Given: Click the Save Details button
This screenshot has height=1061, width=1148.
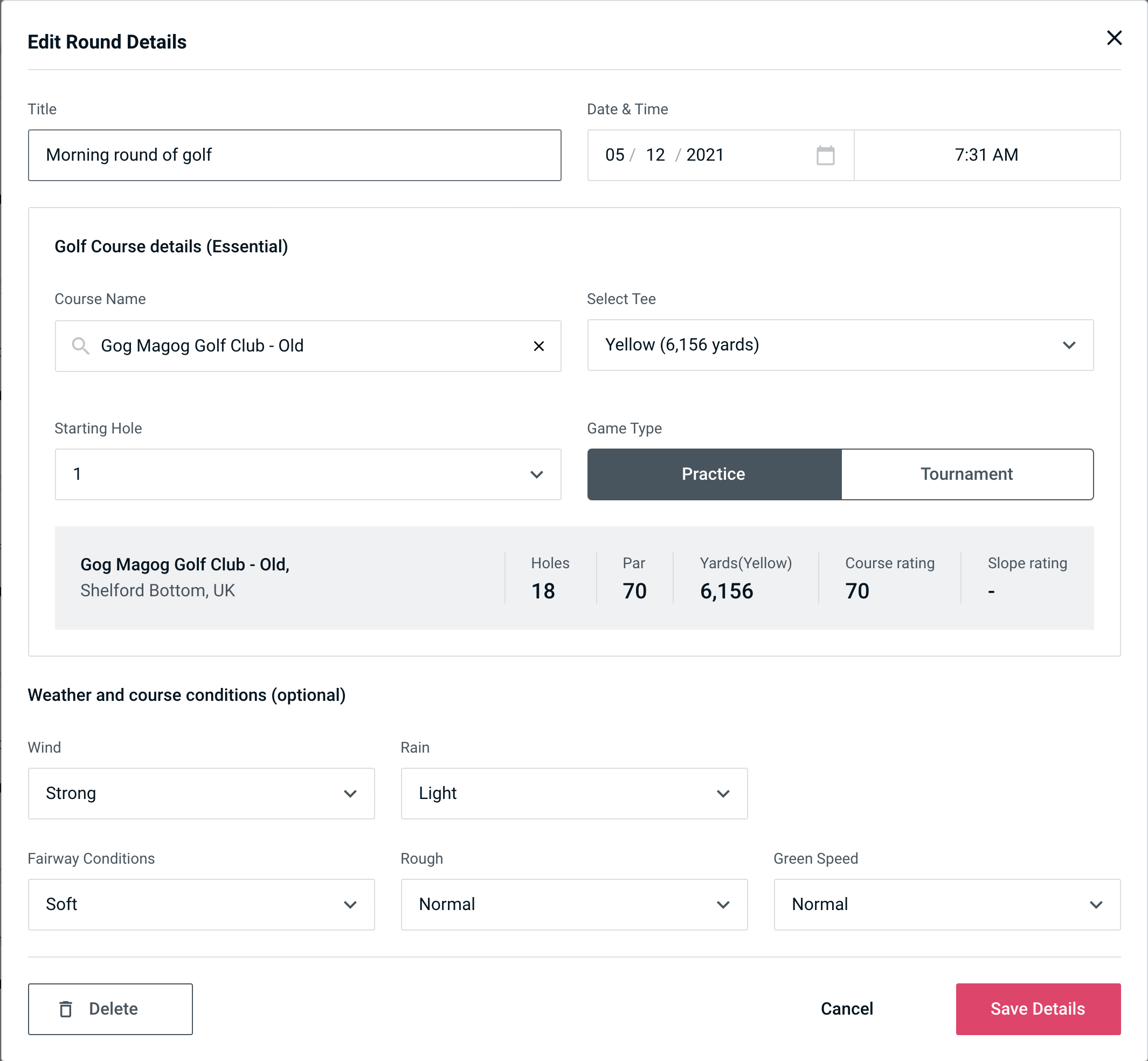Looking at the screenshot, I should click(1037, 1008).
